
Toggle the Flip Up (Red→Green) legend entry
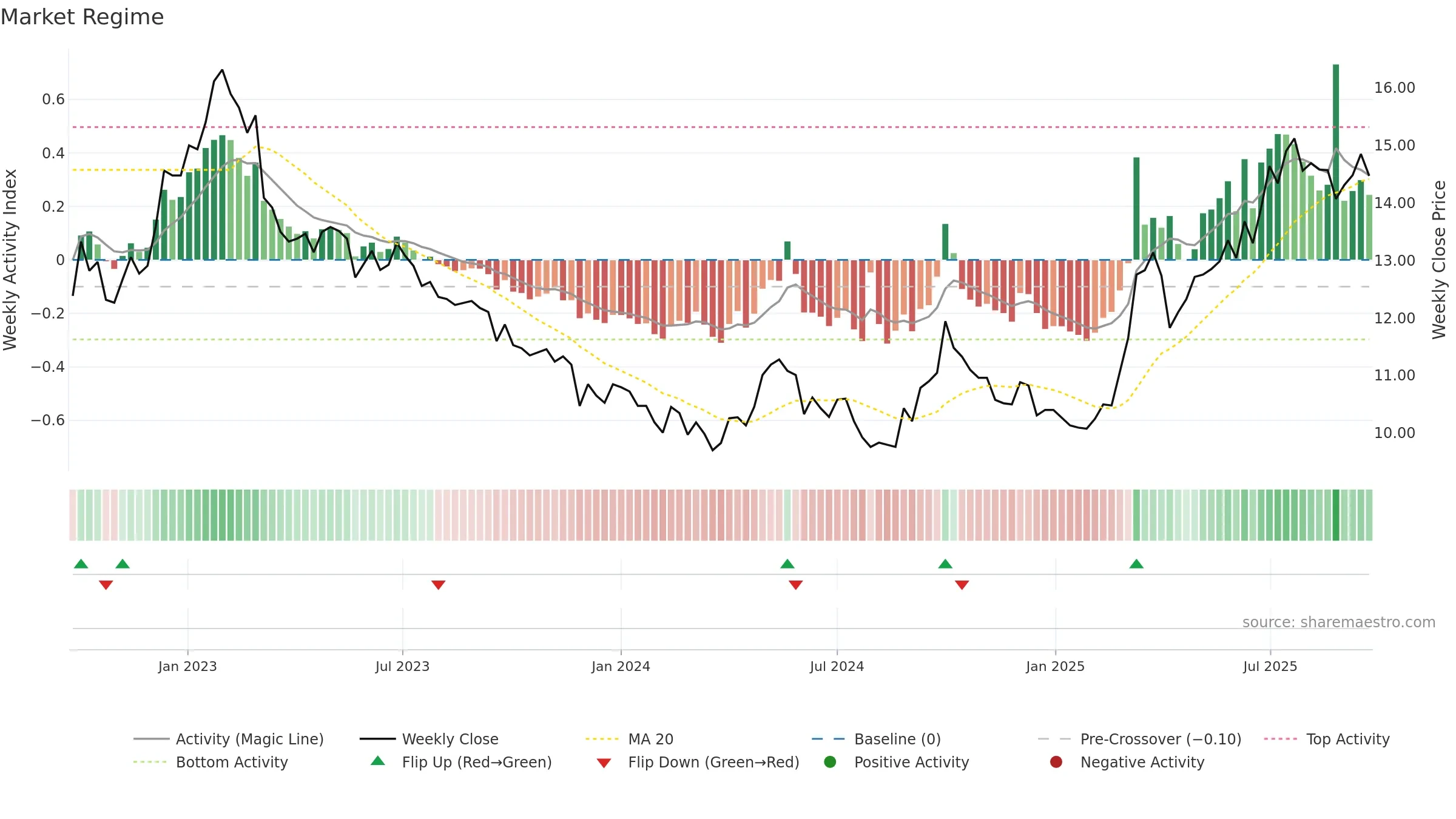(x=461, y=762)
